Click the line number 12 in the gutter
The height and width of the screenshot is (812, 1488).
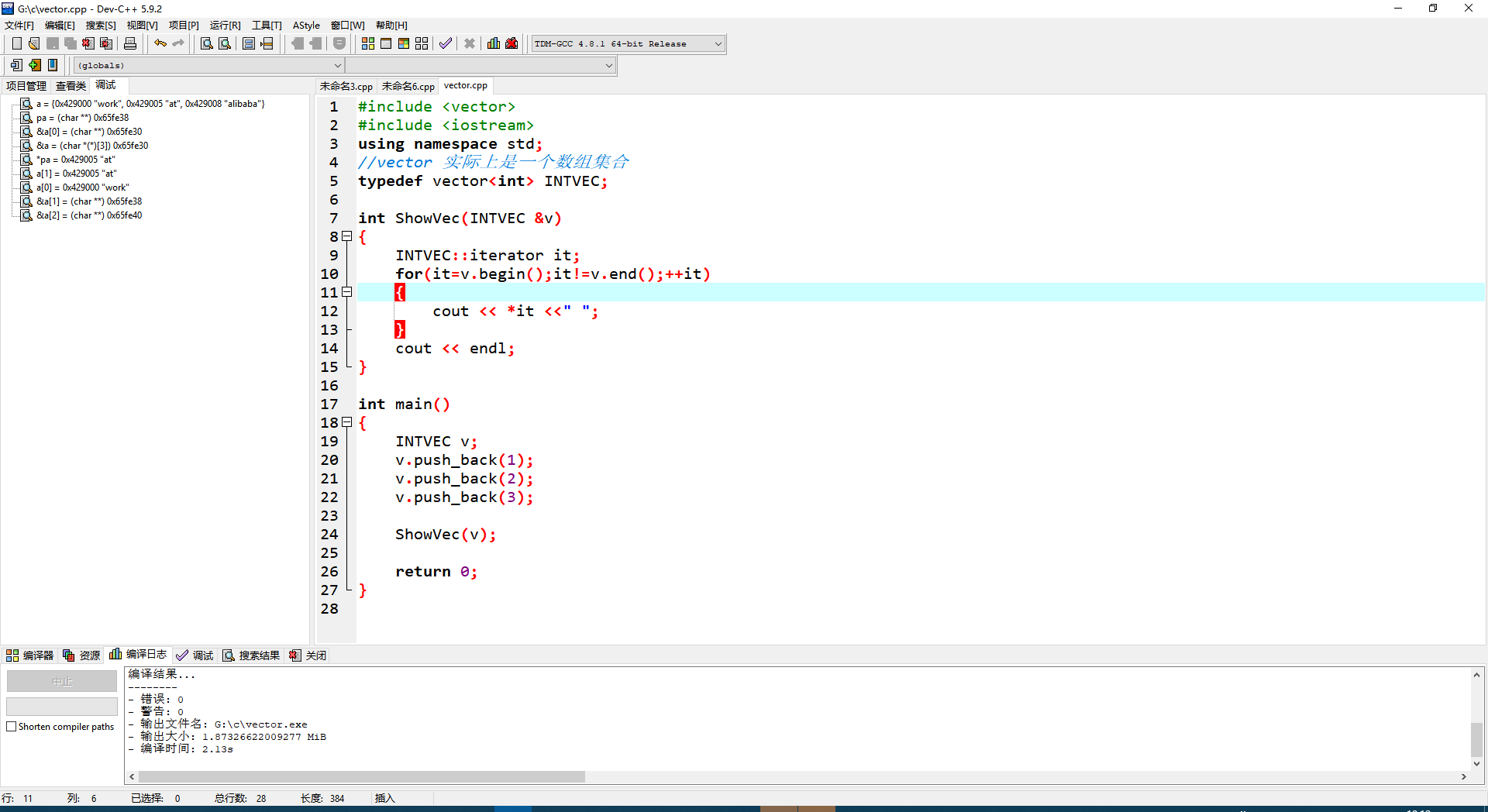329,311
